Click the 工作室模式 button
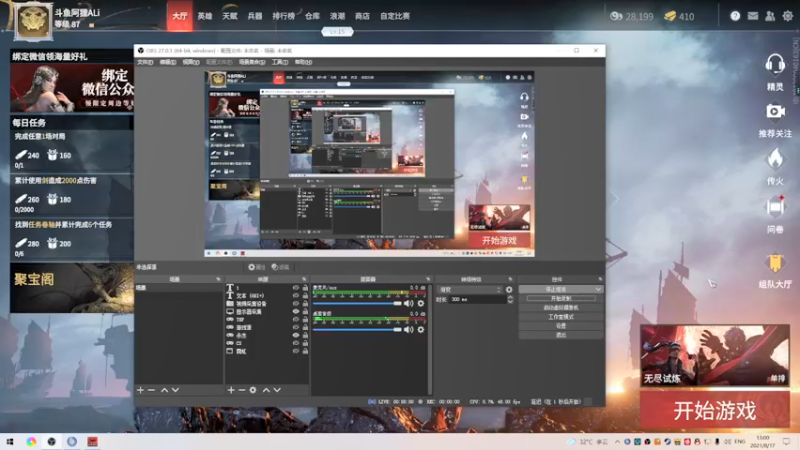This screenshot has width=800, height=450. (561, 317)
